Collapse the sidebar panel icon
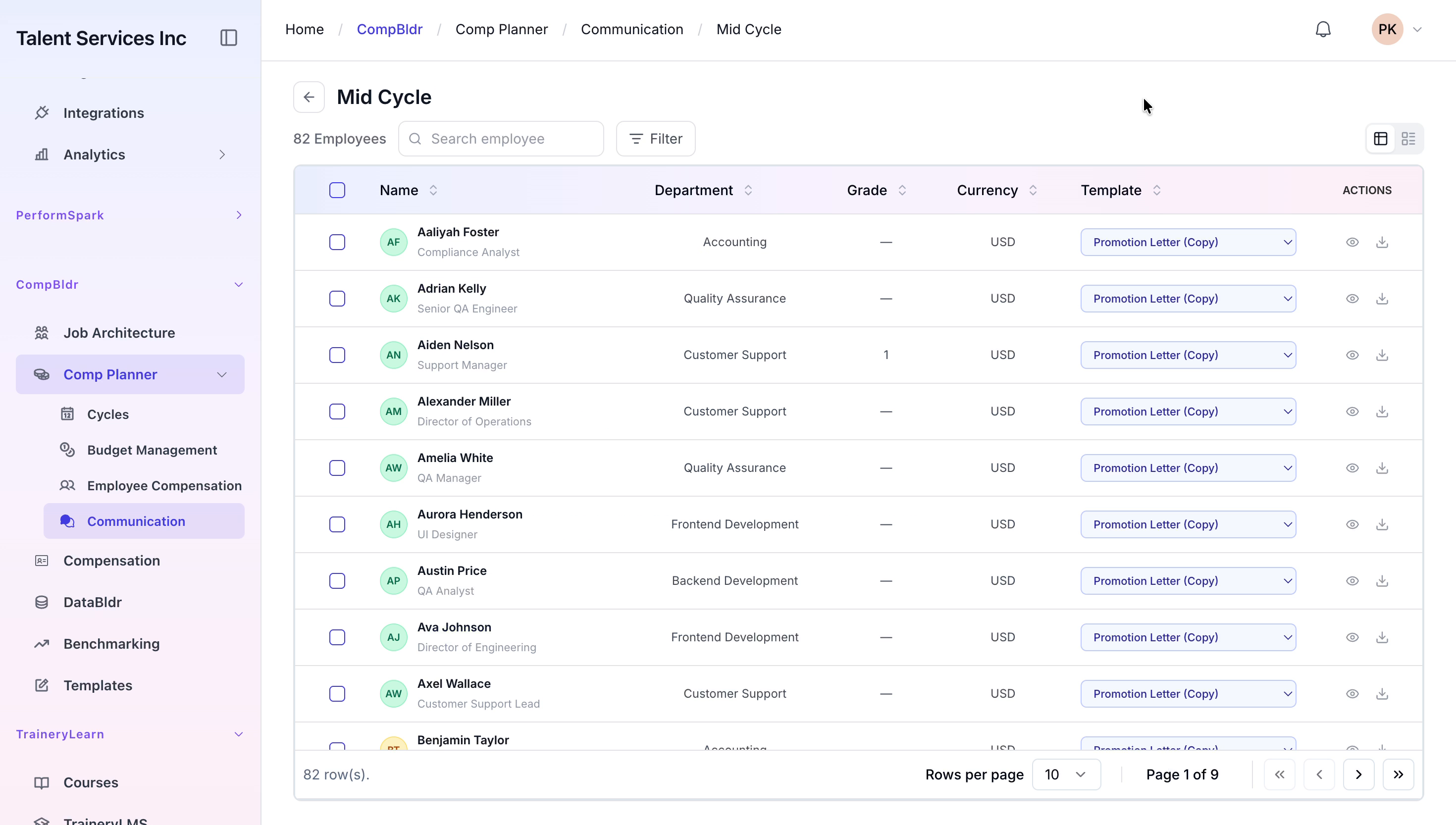This screenshot has width=1456, height=825. point(228,38)
